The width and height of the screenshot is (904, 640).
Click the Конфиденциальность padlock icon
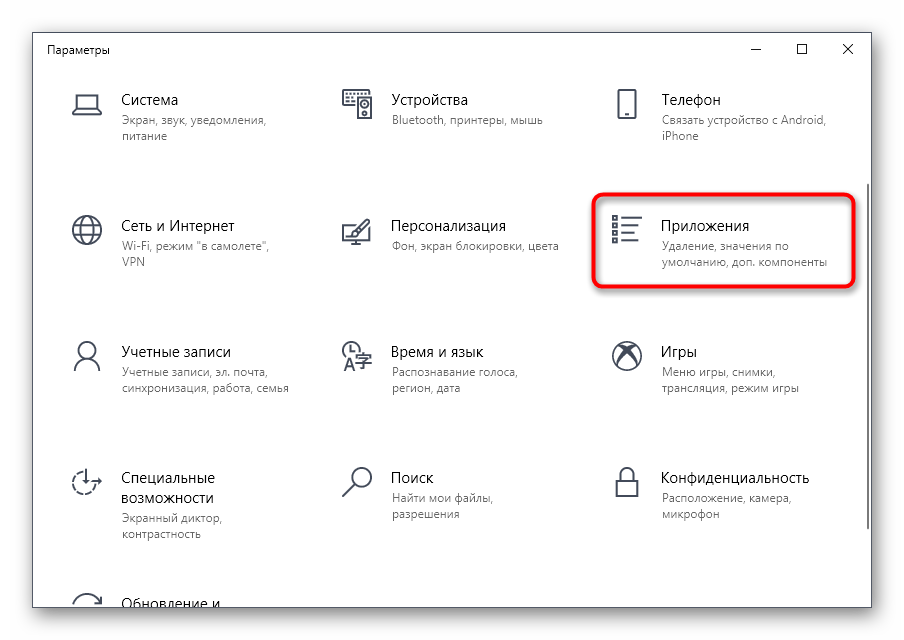627,481
